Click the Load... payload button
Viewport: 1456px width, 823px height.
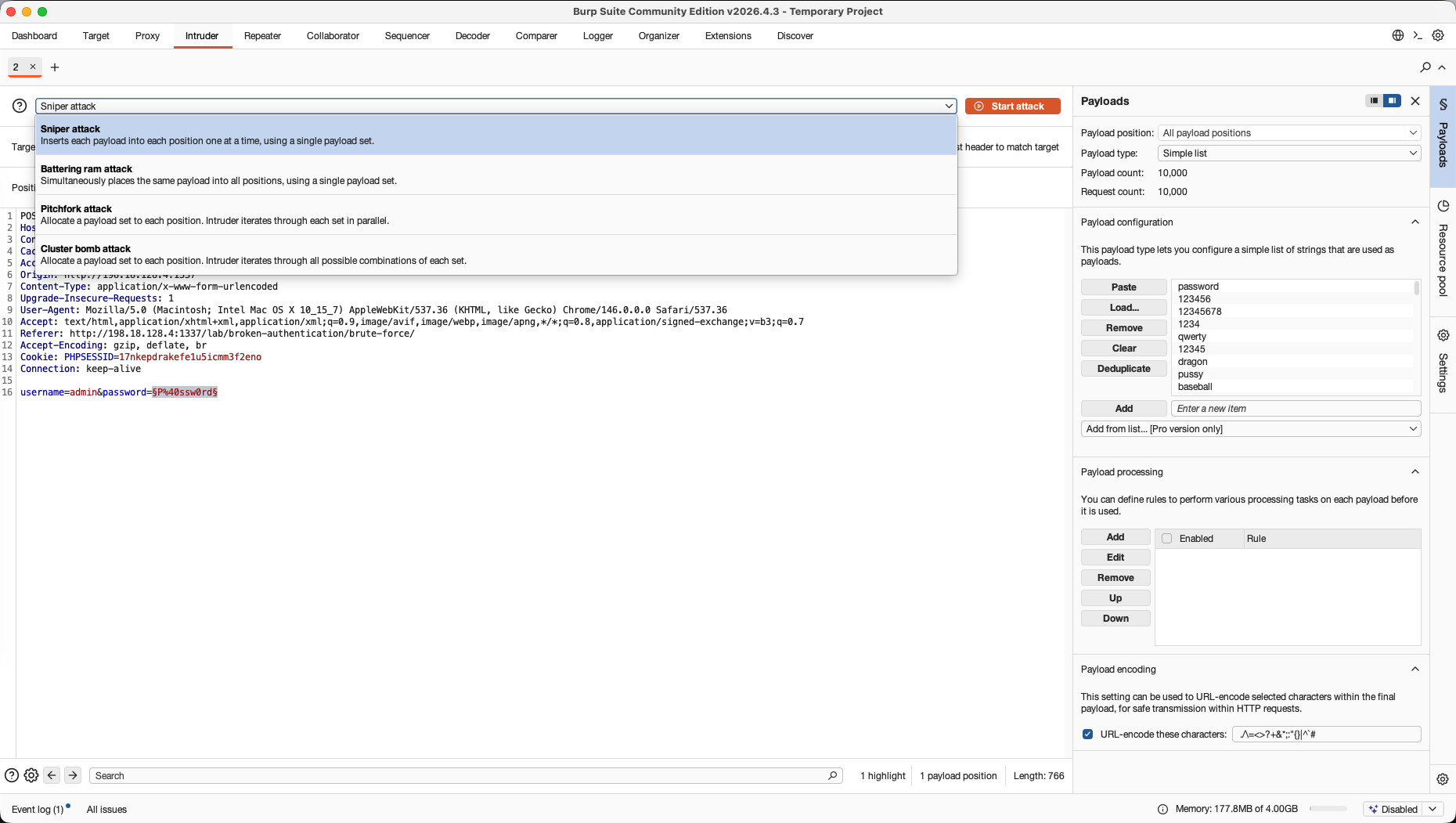click(1123, 308)
